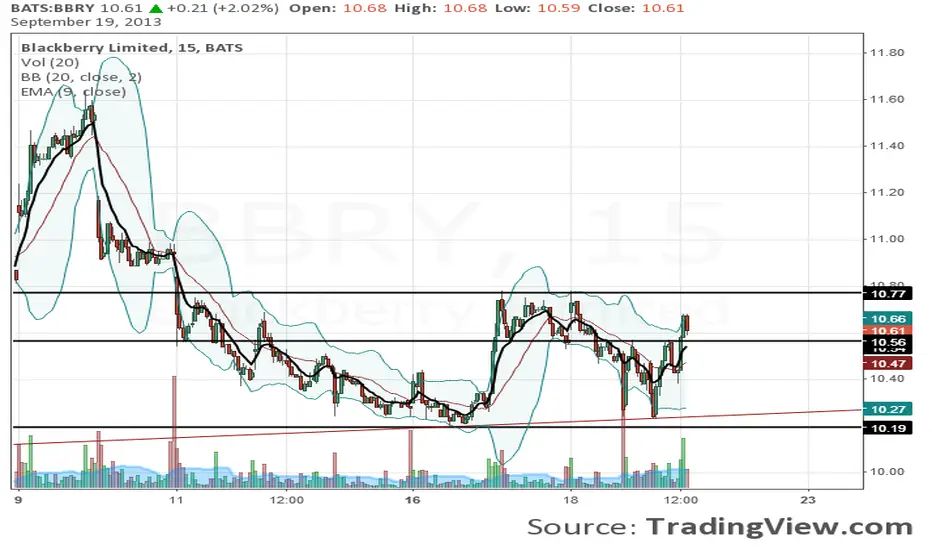
Task: Click the 10.19 horizontal line price label
Action: [x=888, y=428]
